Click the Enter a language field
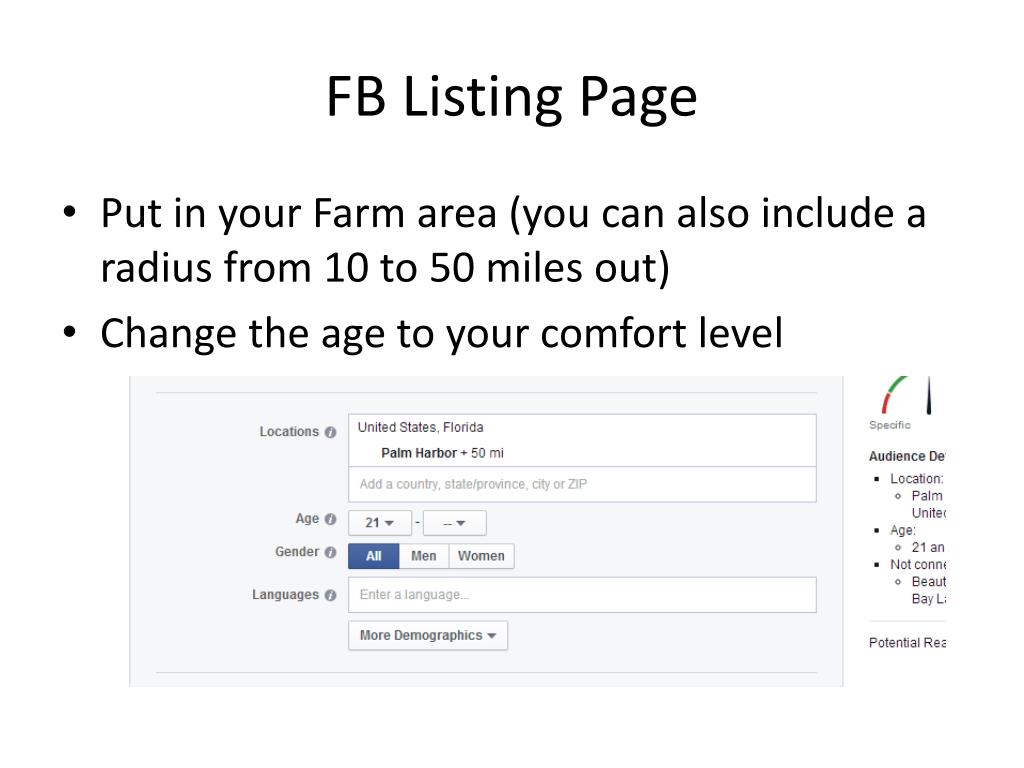The width and height of the screenshot is (1024, 768). pyautogui.click(x=582, y=595)
